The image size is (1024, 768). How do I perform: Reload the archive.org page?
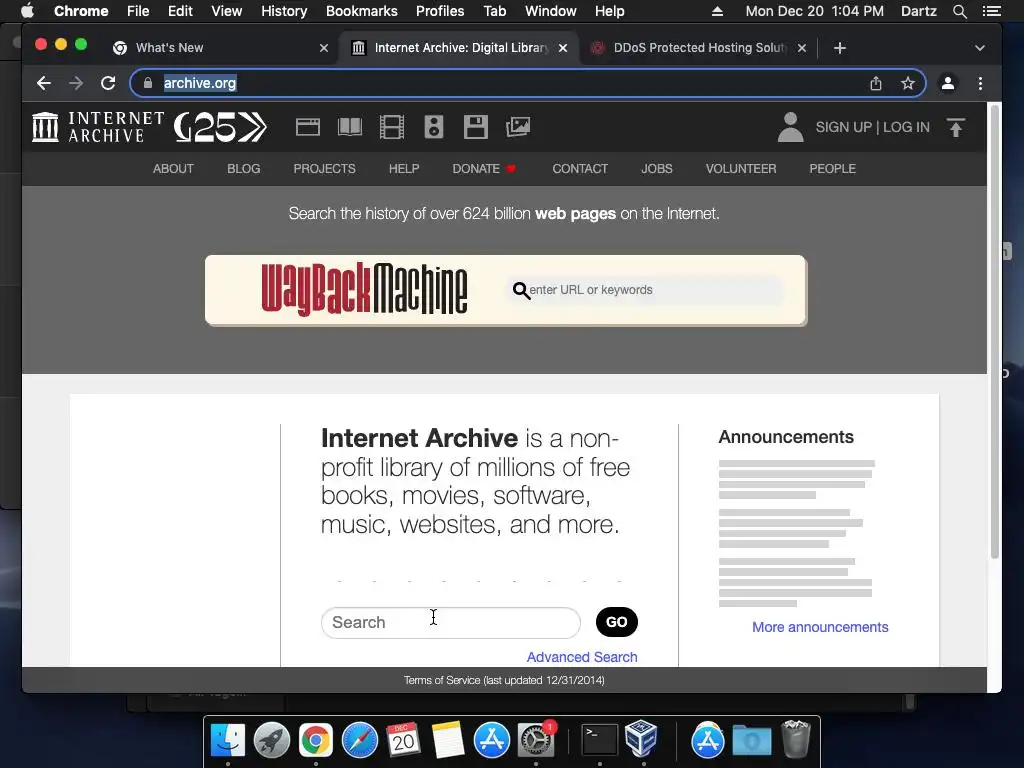click(108, 83)
